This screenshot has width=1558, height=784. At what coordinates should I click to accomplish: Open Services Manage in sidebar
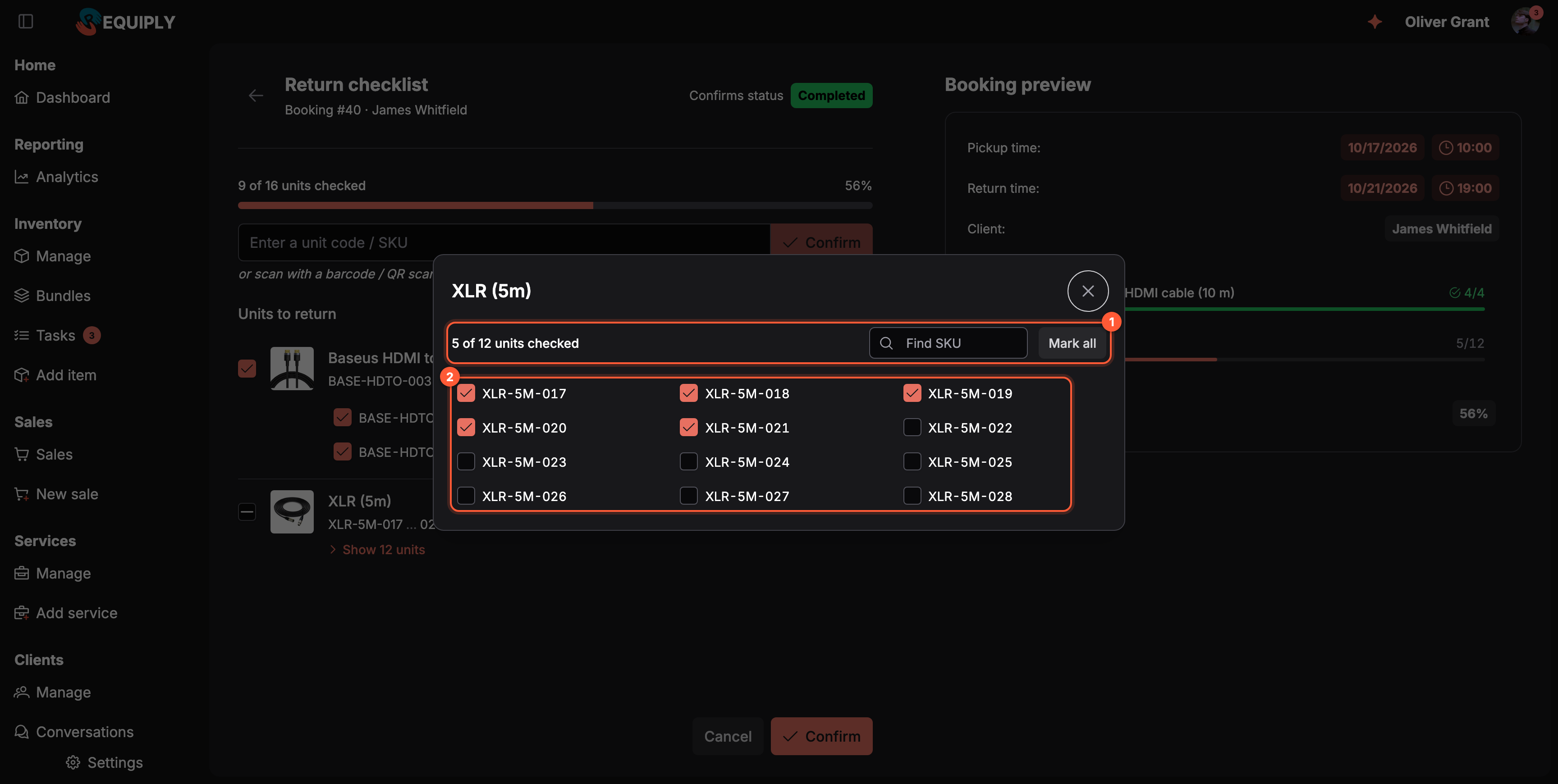tap(53, 573)
